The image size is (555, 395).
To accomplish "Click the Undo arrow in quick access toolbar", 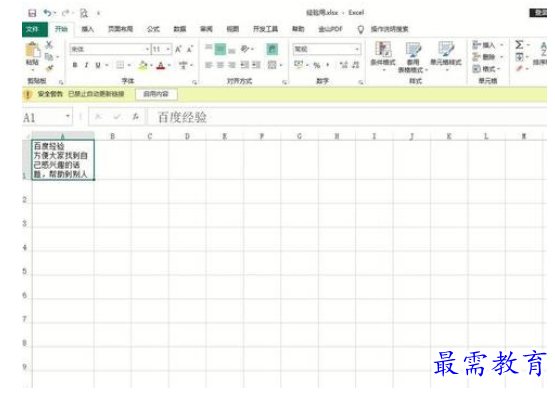I will [47, 13].
